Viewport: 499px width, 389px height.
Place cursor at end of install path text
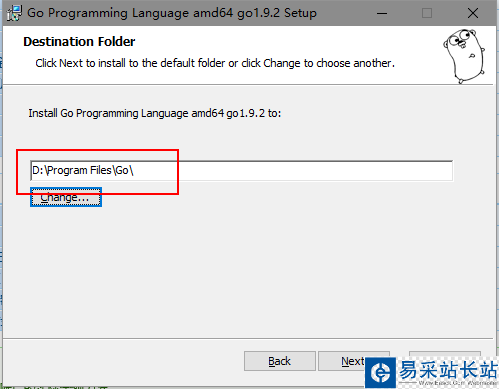[x=134, y=171]
